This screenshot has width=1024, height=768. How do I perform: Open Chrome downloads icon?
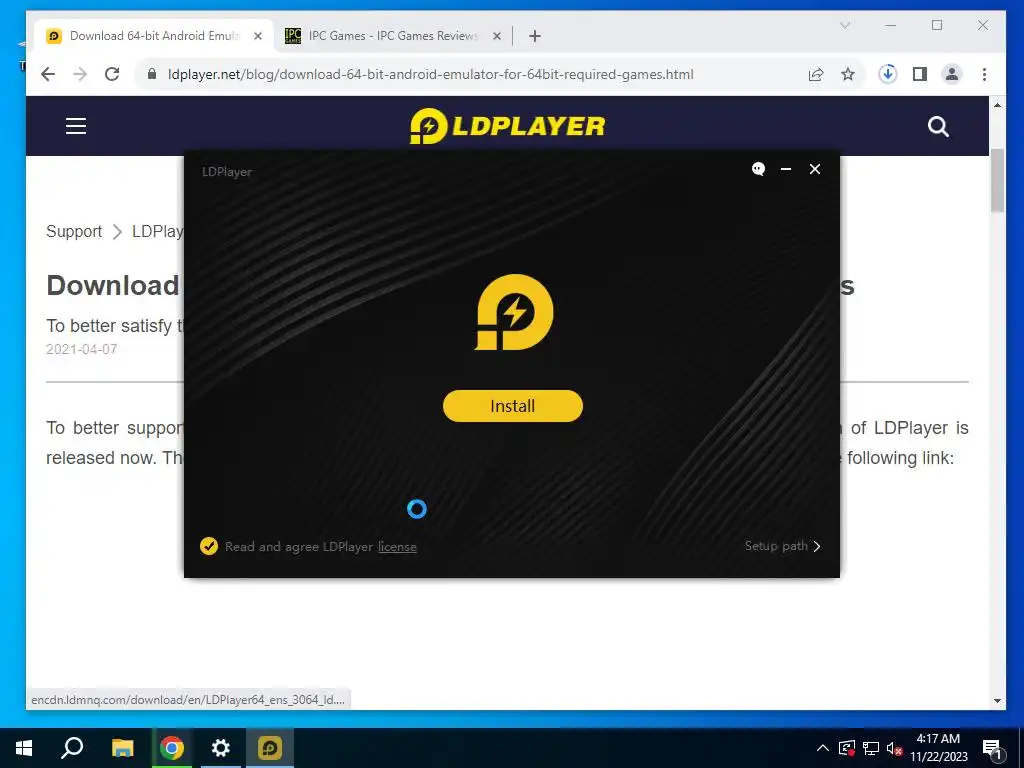[x=888, y=74]
